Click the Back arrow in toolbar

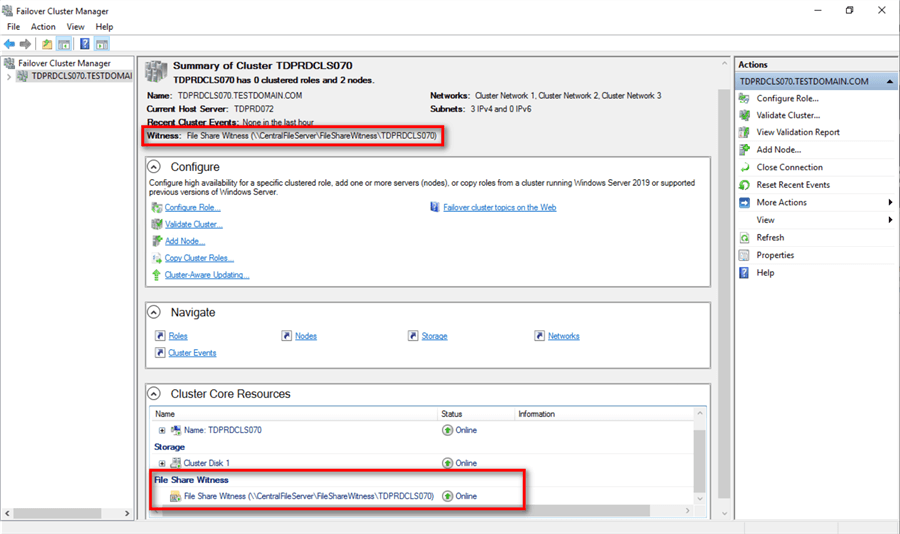(10, 44)
